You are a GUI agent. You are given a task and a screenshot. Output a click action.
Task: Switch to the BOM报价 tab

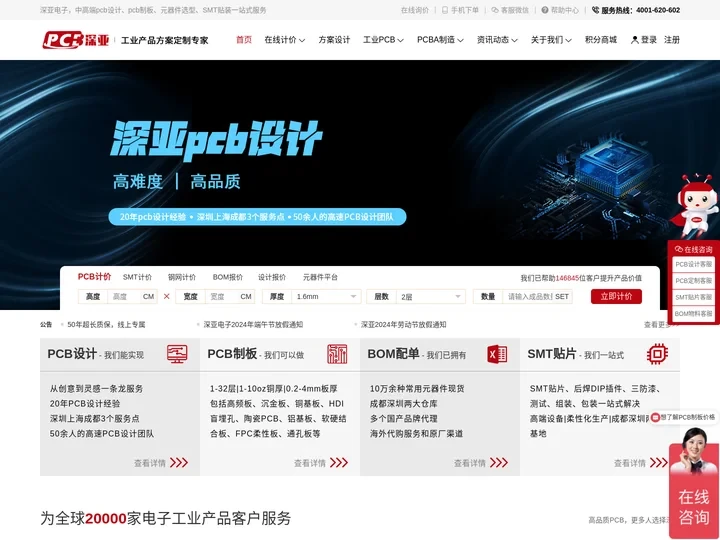[x=228, y=277]
